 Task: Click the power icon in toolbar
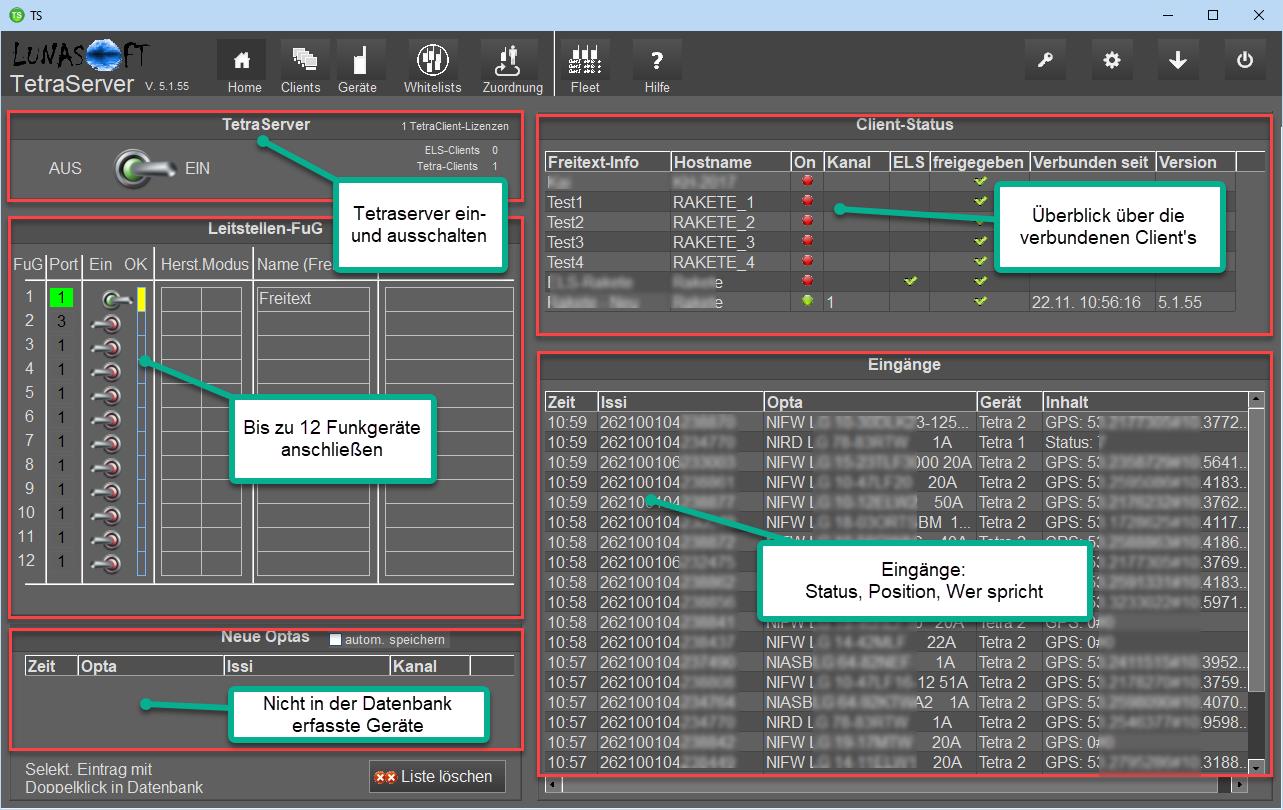(x=1245, y=60)
